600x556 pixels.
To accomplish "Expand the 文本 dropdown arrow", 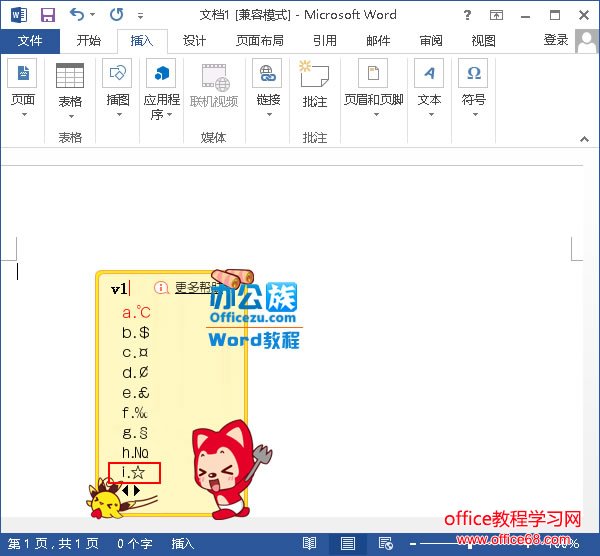I will click(431, 114).
